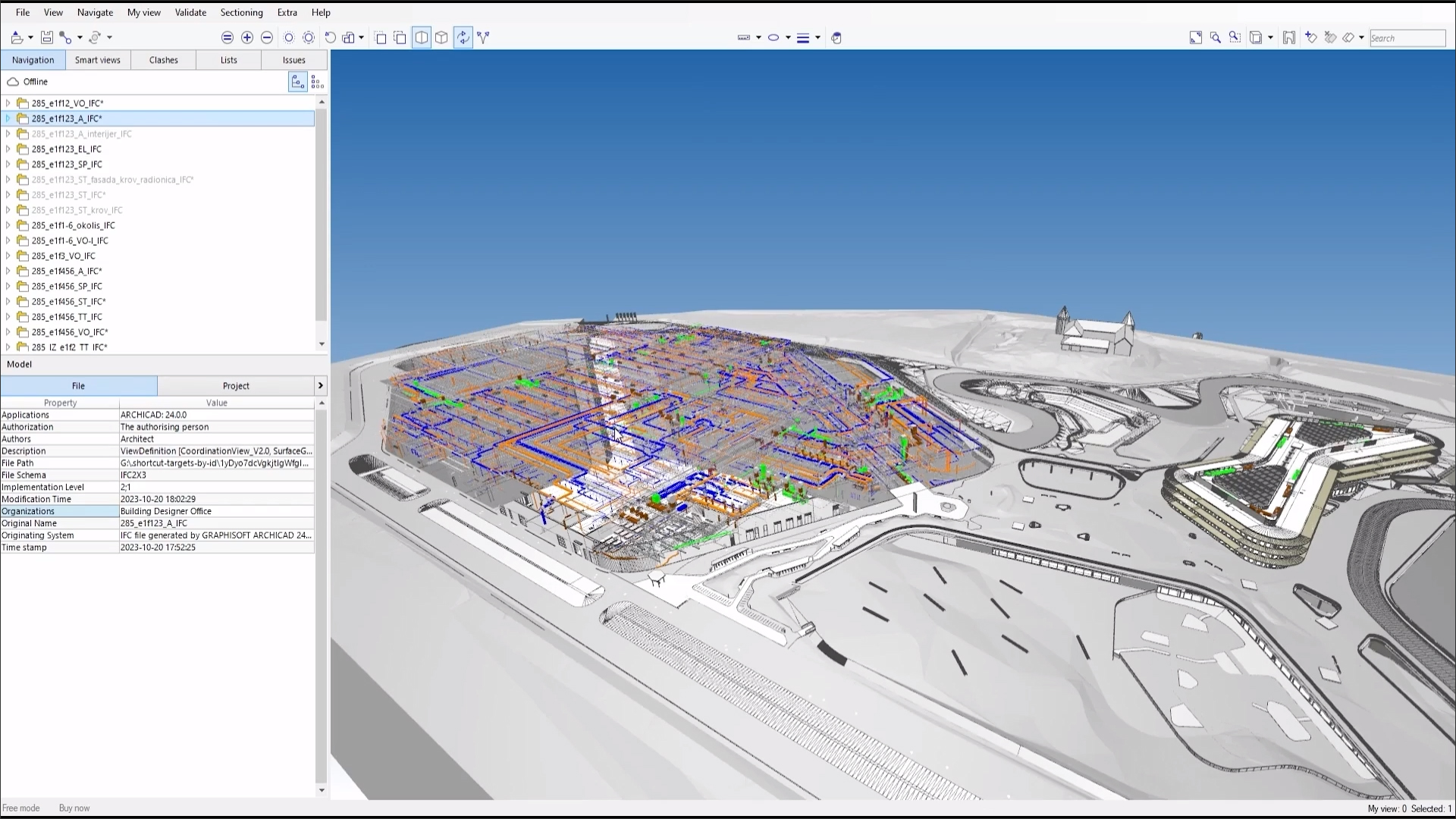Switch to the Smart views tab

(98, 60)
